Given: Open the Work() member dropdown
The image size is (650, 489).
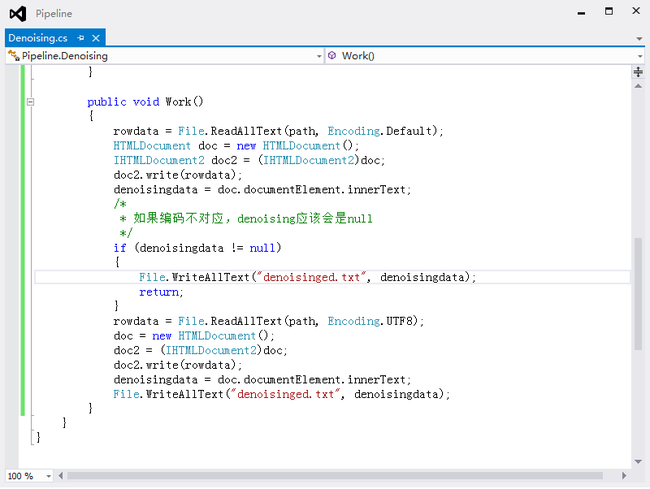Looking at the screenshot, I should tap(640, 56).
